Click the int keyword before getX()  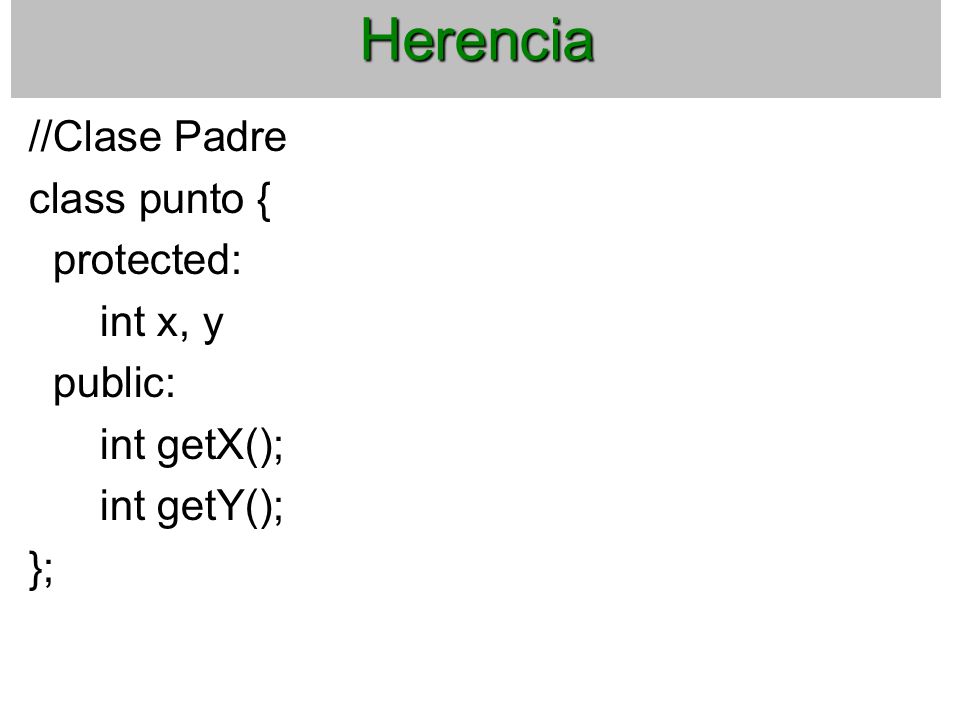pos(122,444)
